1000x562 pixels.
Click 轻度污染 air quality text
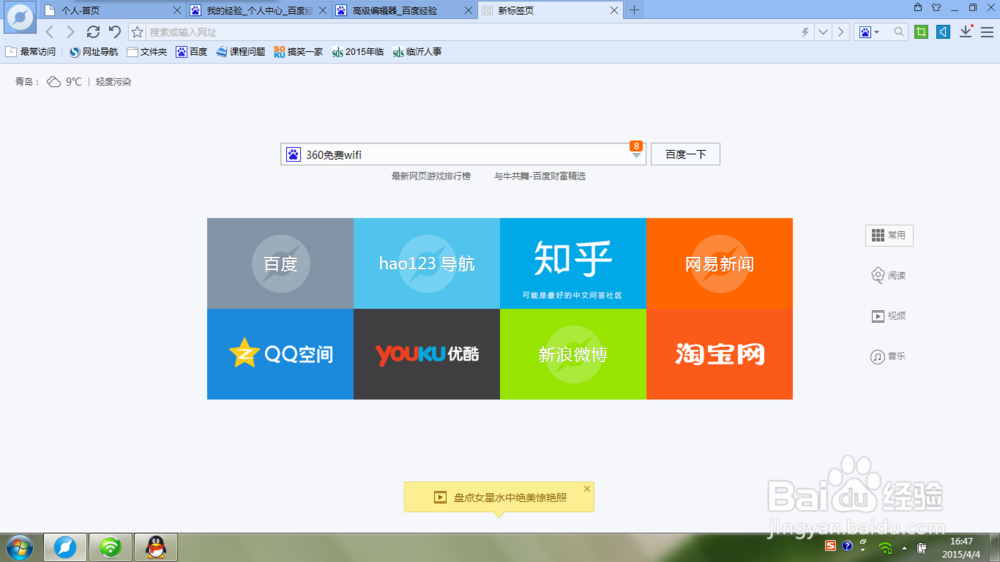tap(114, 82)
